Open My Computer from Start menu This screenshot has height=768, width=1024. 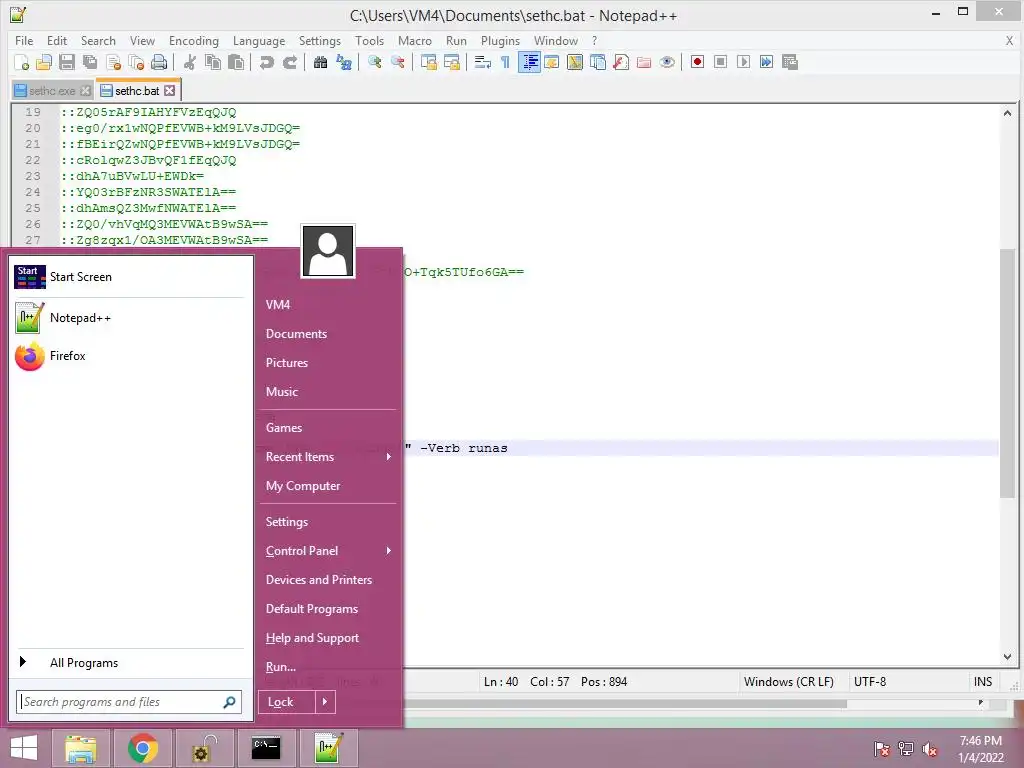[x=303, y=486]
